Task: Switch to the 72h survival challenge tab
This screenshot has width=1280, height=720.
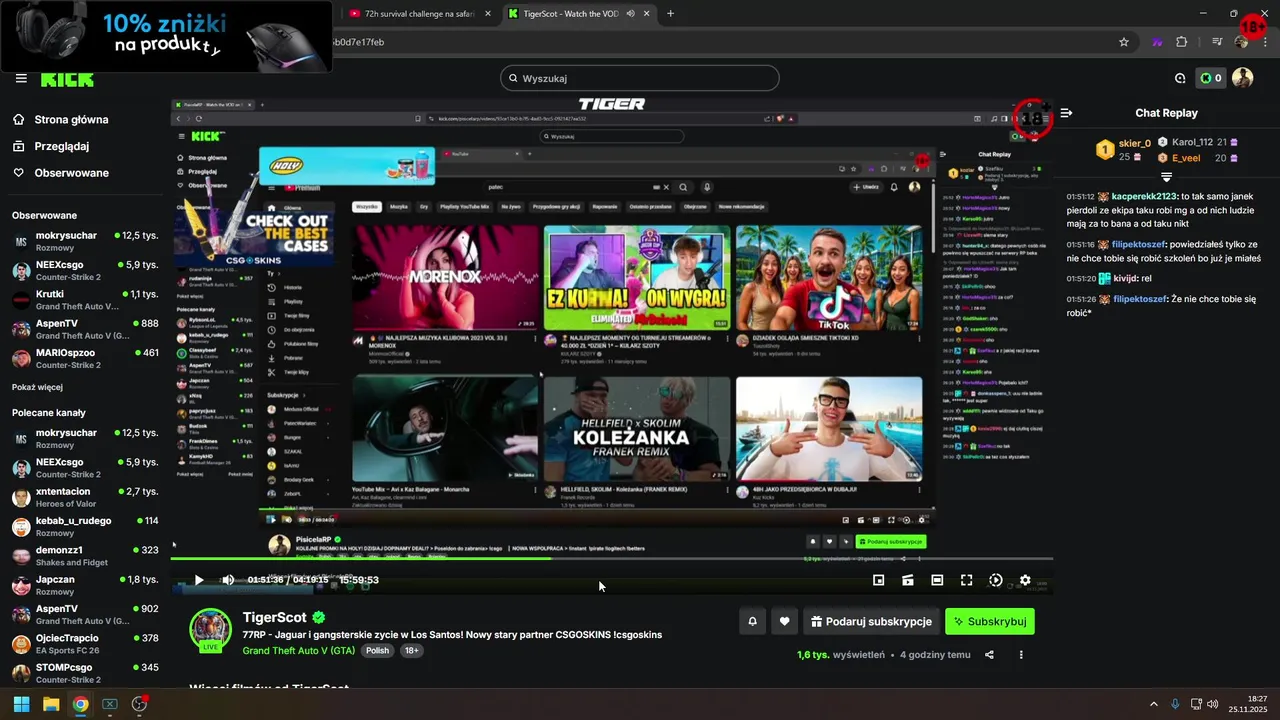Action: pyautogui.click(x=418, y=14)
